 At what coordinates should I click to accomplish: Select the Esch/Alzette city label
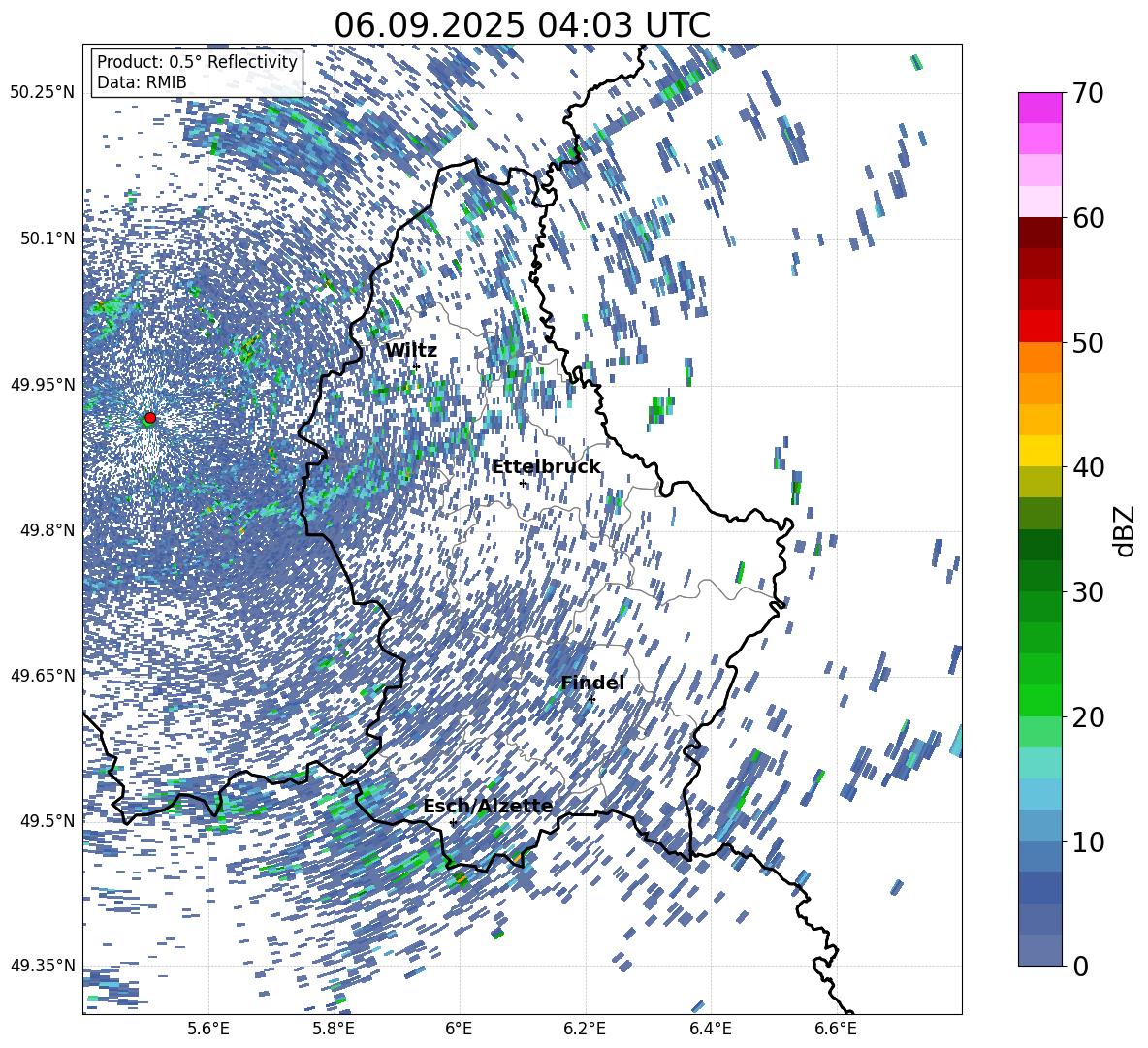click(488, 807)
